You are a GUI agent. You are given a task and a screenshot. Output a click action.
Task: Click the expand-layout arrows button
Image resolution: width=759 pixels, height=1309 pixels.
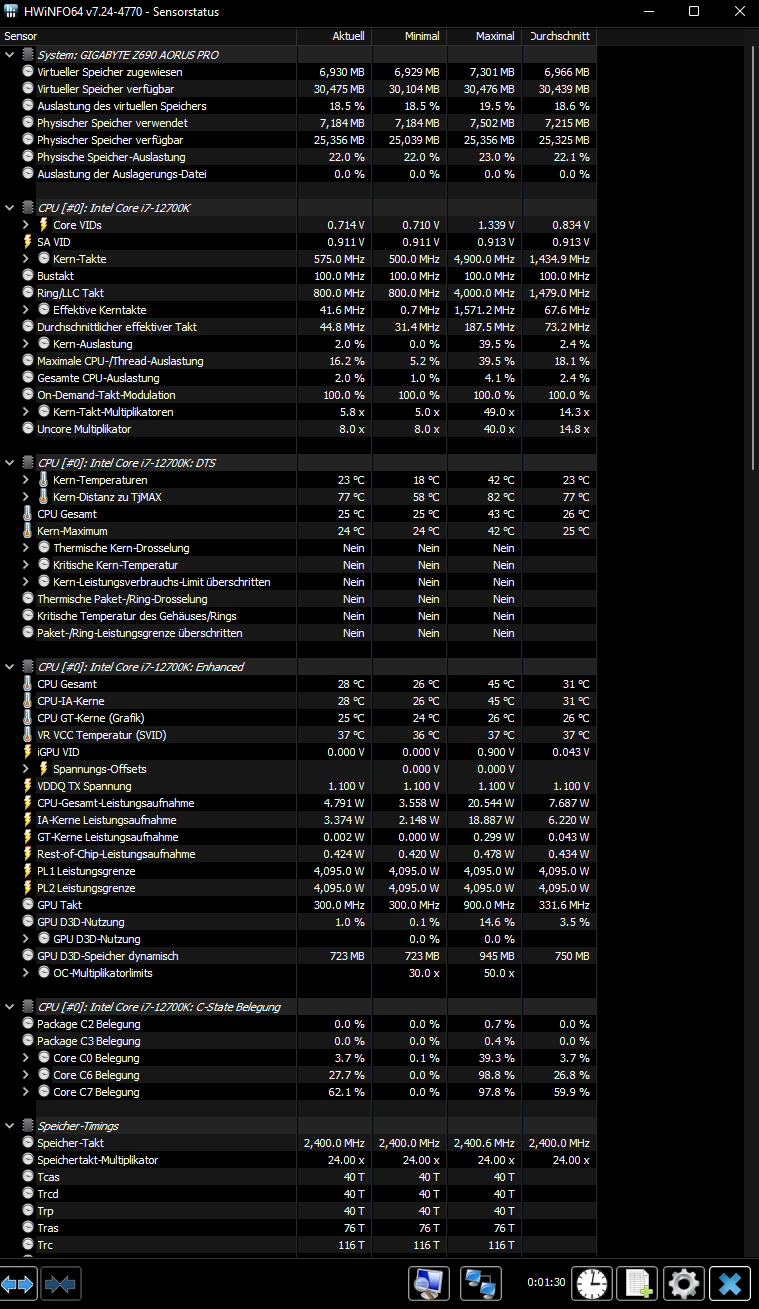click(x=19, y=1283)
